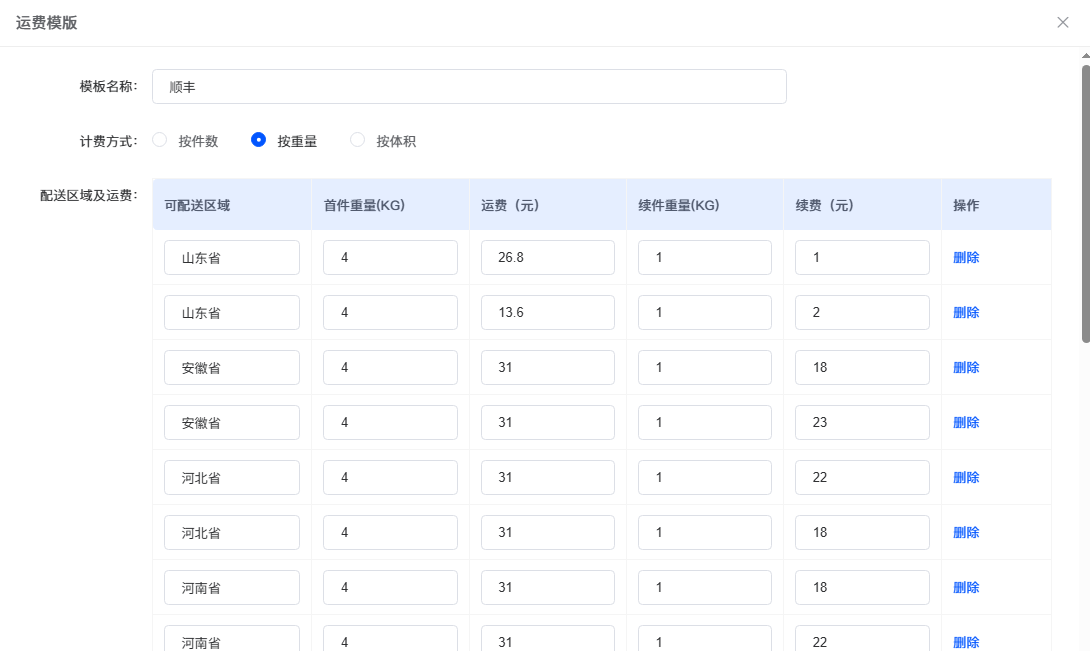Edit the 运费 field showing 26.8
The width and height of the screenshot is (1090, 651).
pyautogui.click(x=547, y=257)
